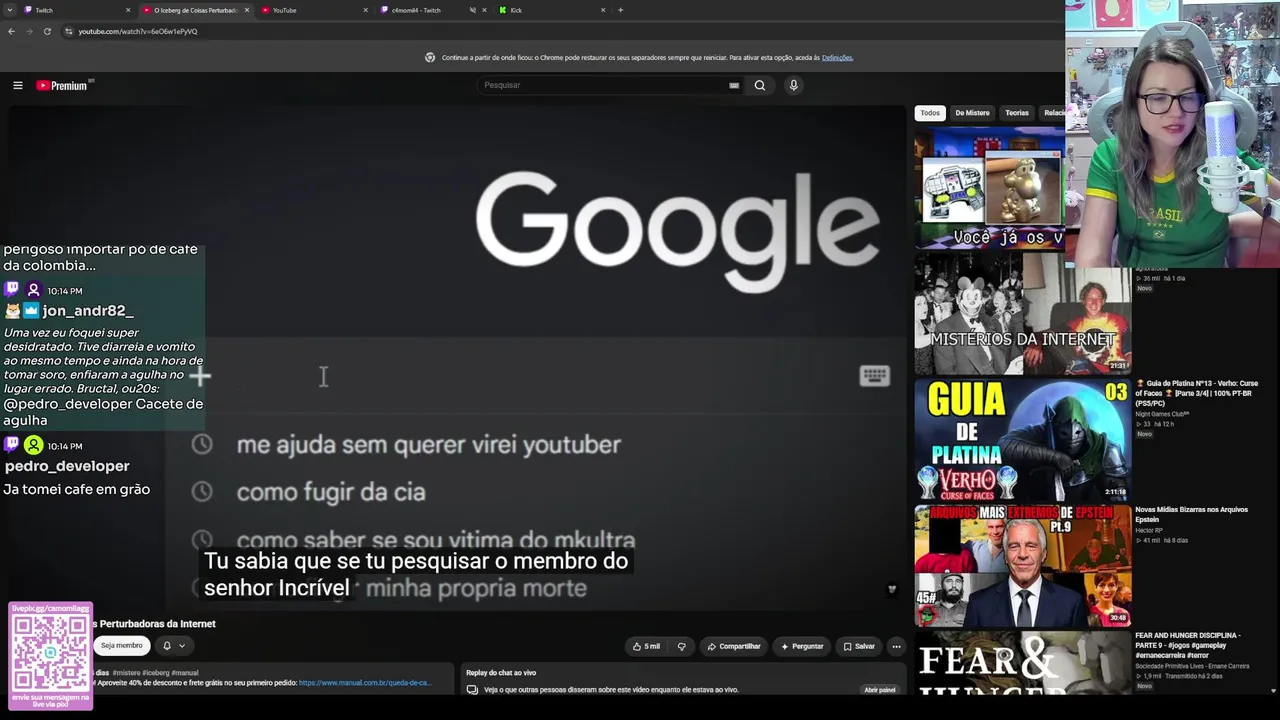Select the Teorias filter chip
Viewport: 1280px width, 720px height.
click(x=1017, y=113)
